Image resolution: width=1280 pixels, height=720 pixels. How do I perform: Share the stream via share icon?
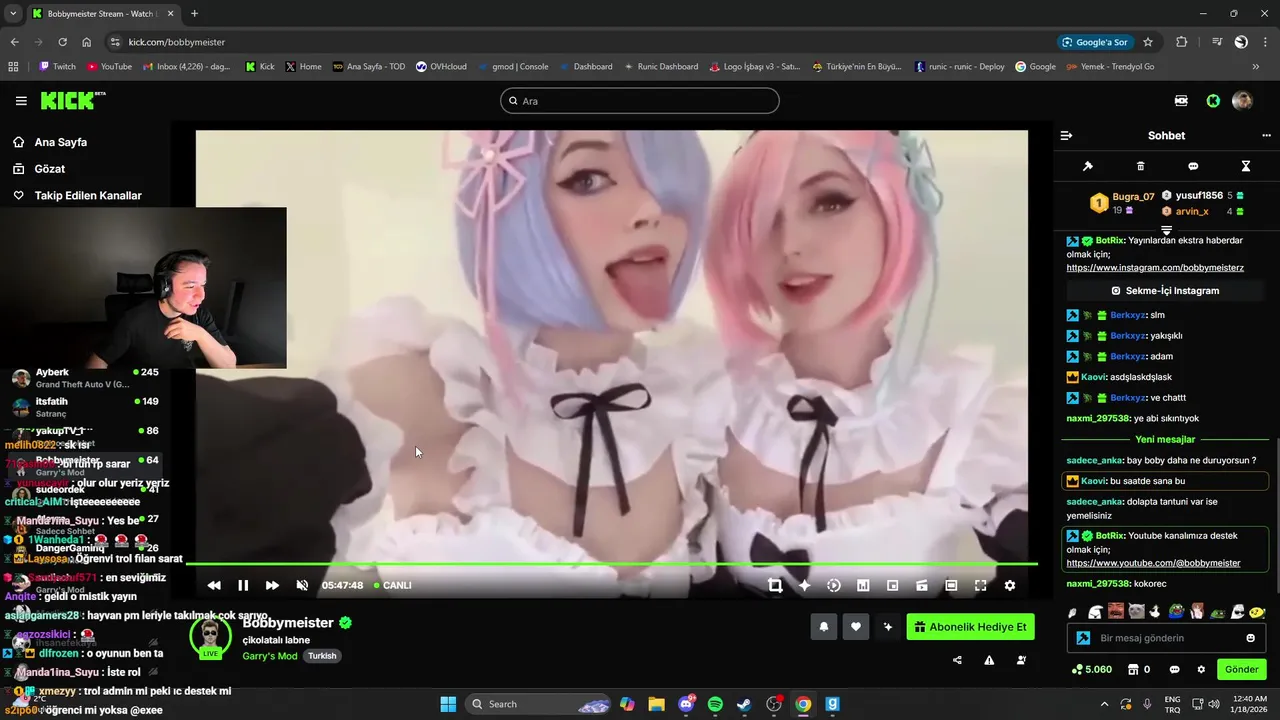point(957,660)
